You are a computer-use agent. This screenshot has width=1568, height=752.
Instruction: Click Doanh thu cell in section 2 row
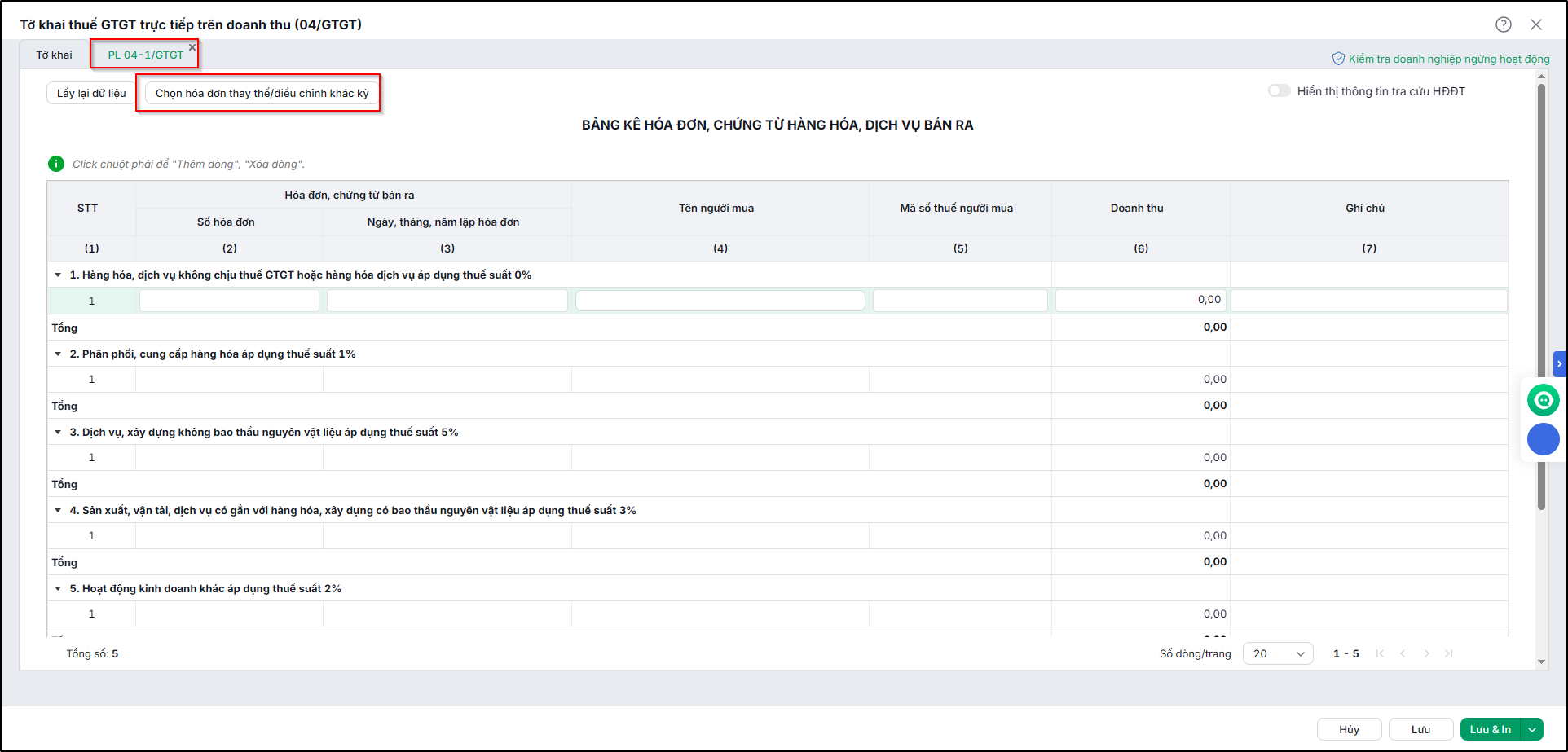tap(1141, 380)
